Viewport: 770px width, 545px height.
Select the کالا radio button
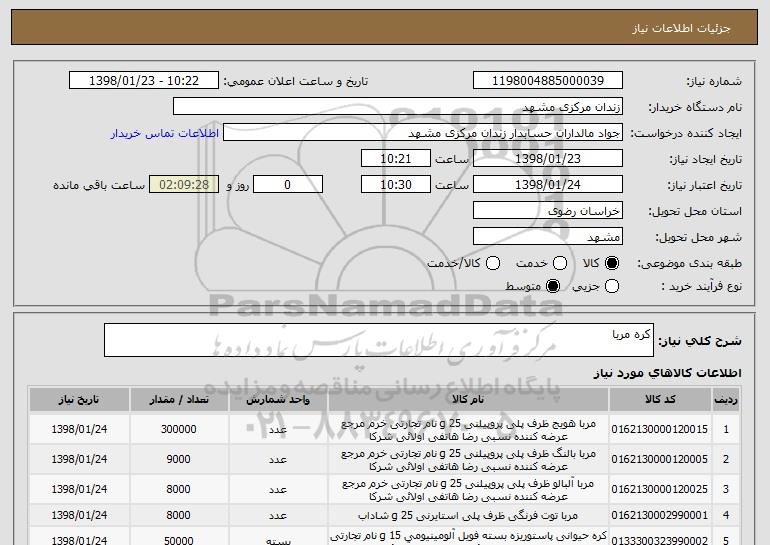(x=612, y=263)
